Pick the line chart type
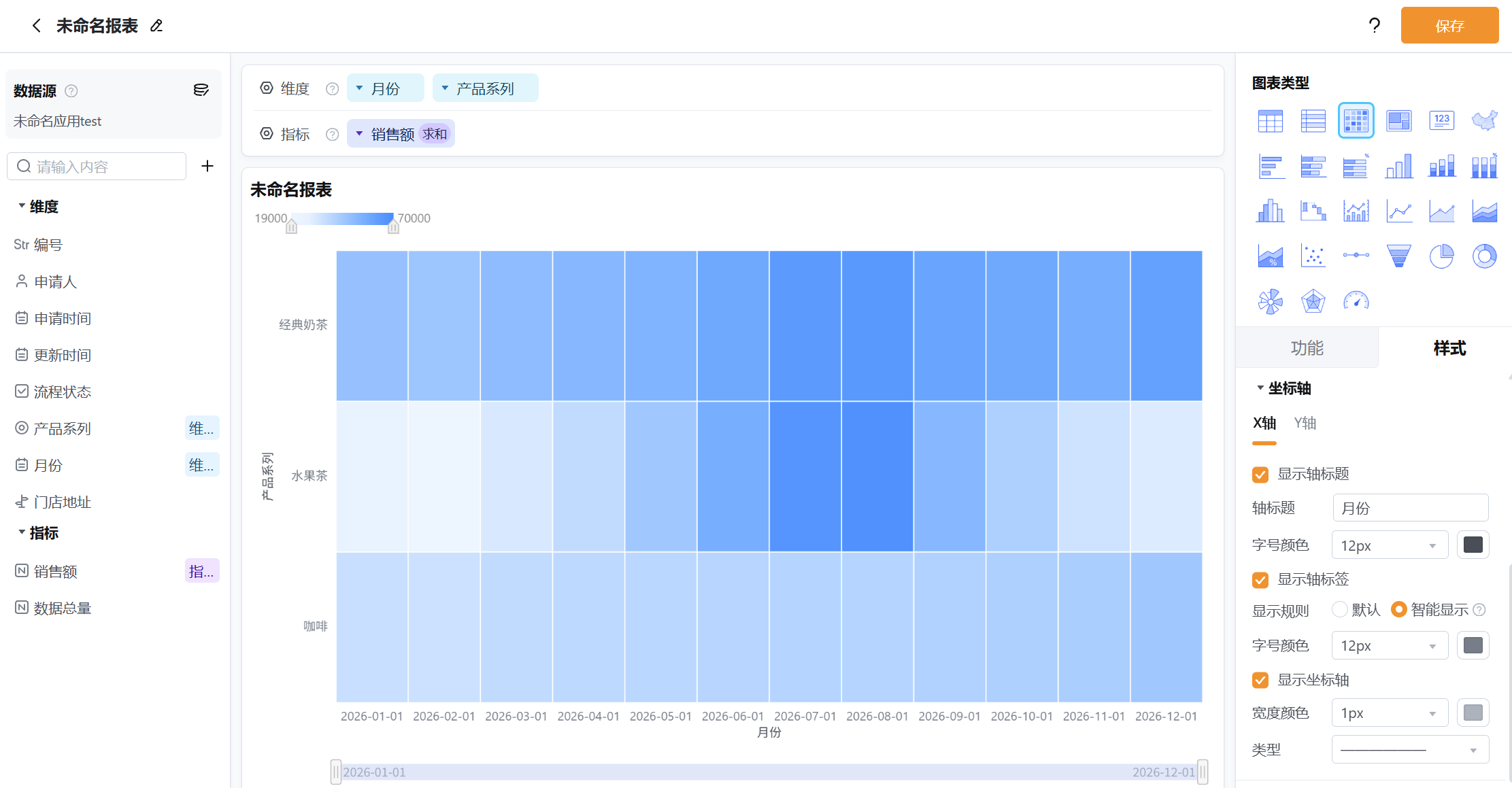The height and width of the screenshot is (788, 1512). point(1398,211)
